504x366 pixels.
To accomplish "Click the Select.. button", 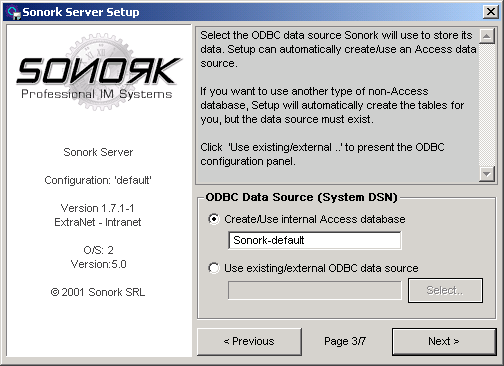I will pos(445,290).
